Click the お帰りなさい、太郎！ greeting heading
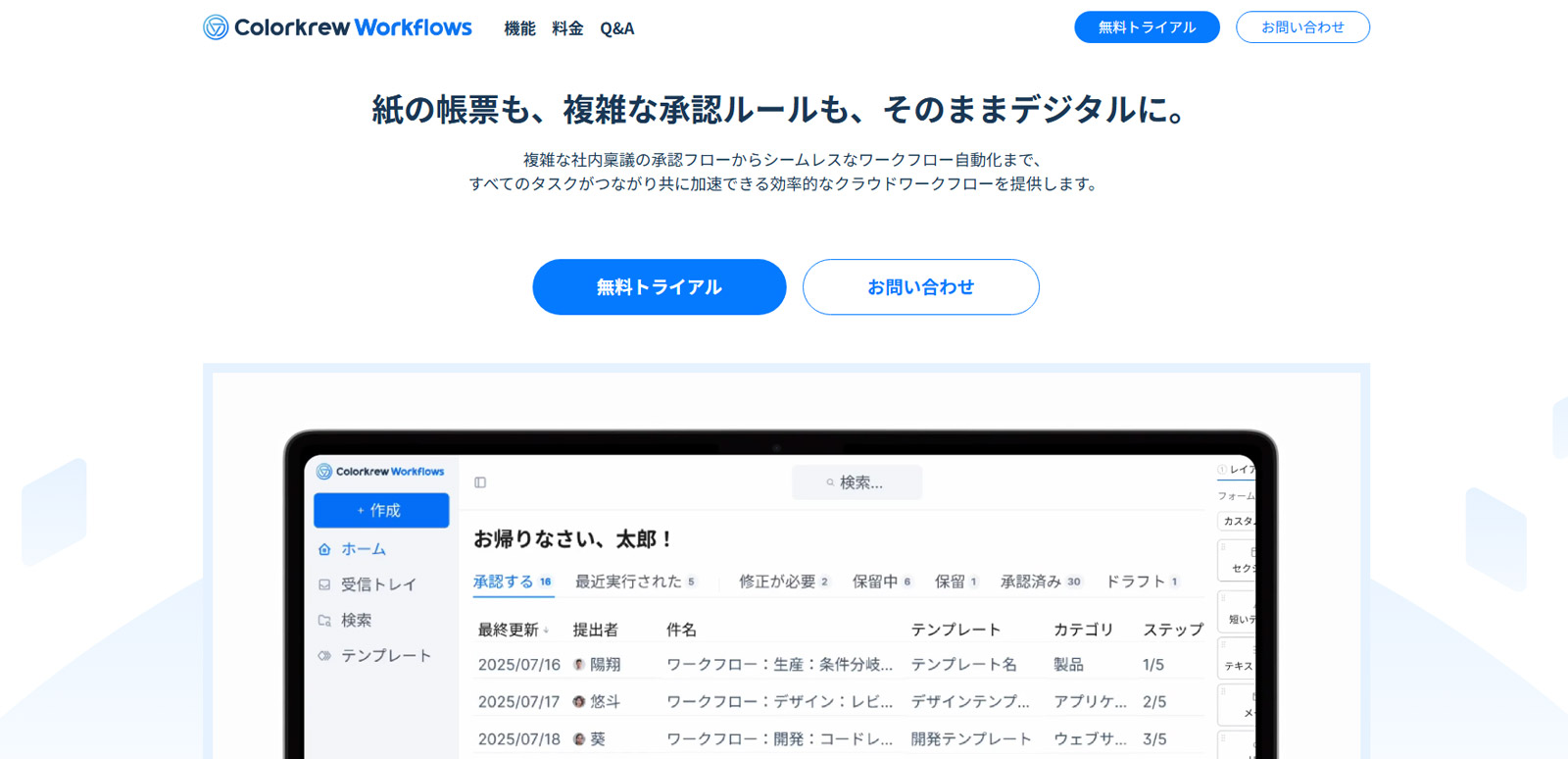 [x=574, y=539]
